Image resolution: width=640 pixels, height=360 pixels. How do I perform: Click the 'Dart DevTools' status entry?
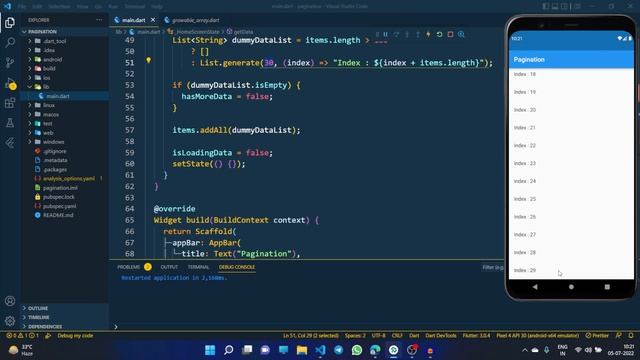click(441, 336)
